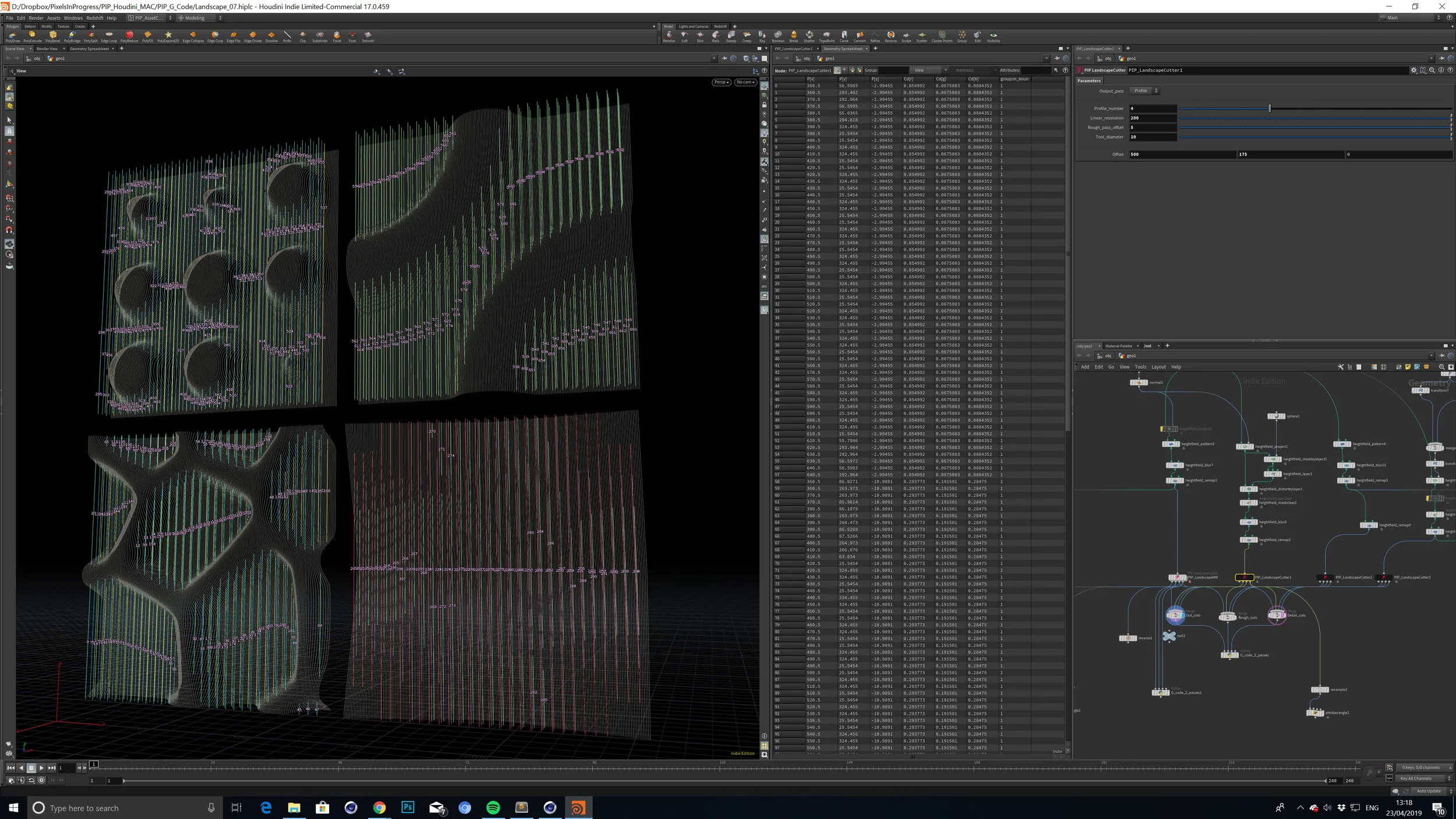The width and height of the screenshot is (1456, 819).
Task: Switch to the Lights and Cameras shelf tab
Action: (693, 26)
